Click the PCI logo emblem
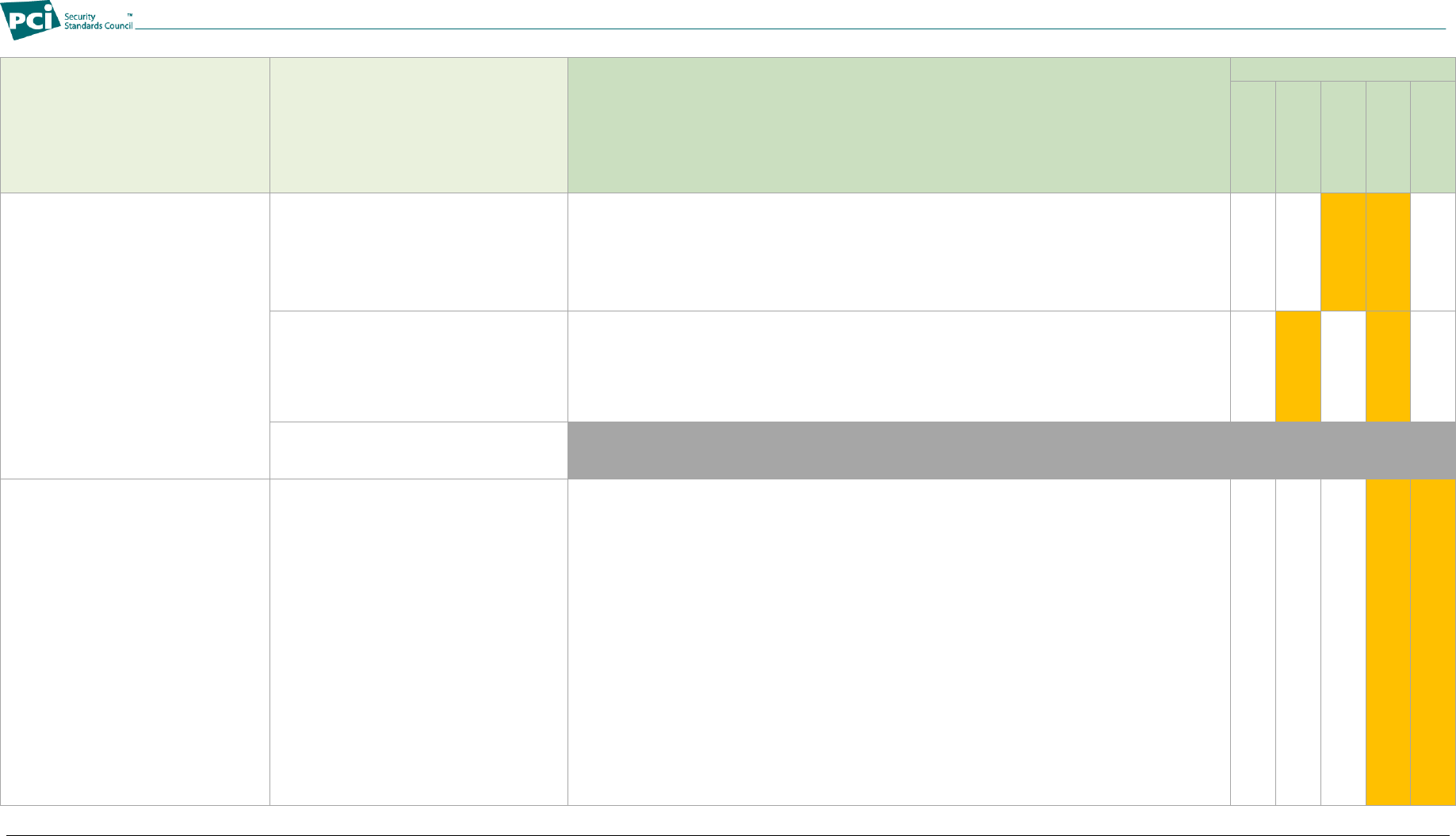This screenshot has width=1456, height=836. (31, 20)
